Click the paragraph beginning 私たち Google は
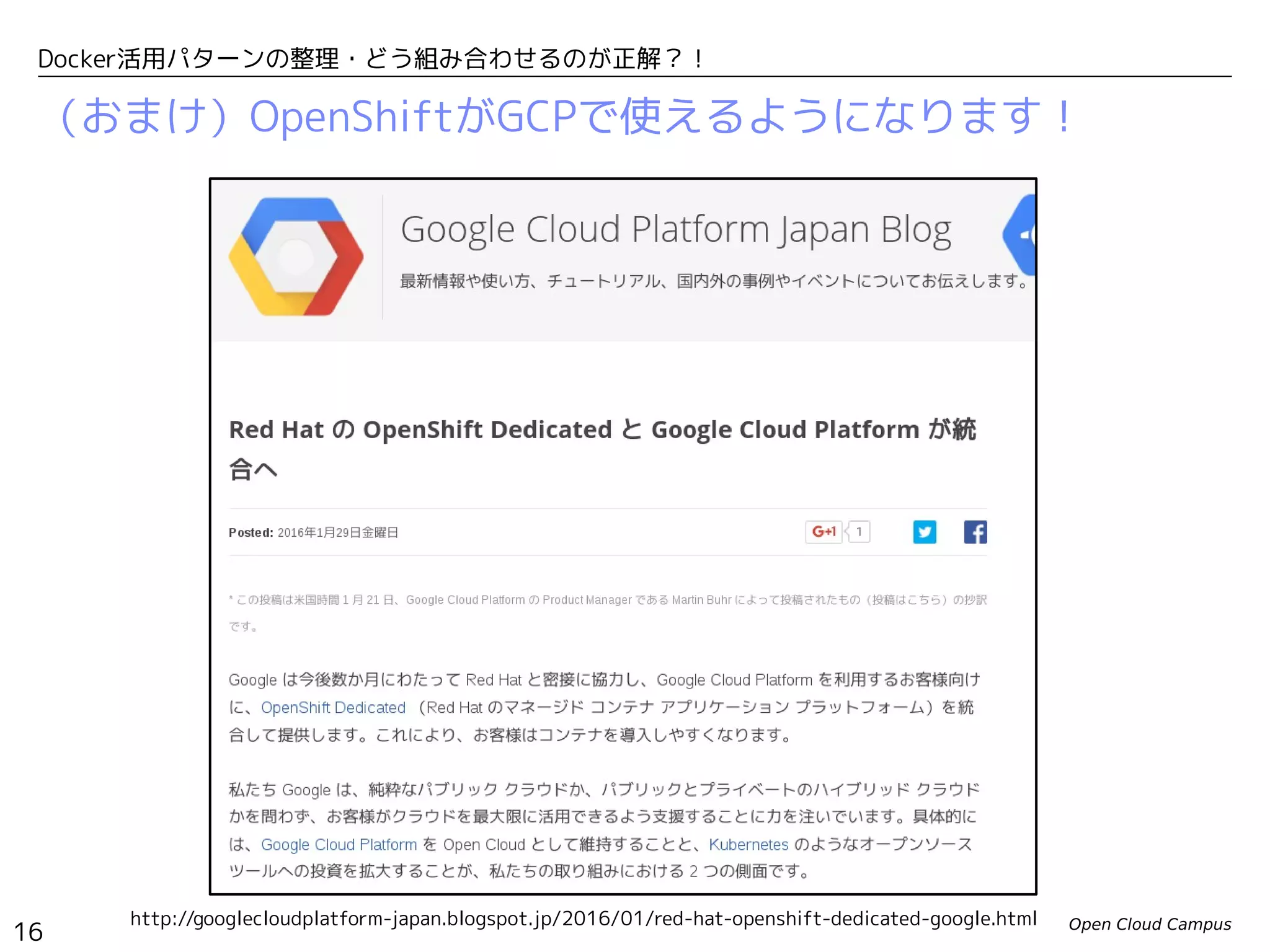Viewport: 1270px width, 952px height. (x=603, y=831)
